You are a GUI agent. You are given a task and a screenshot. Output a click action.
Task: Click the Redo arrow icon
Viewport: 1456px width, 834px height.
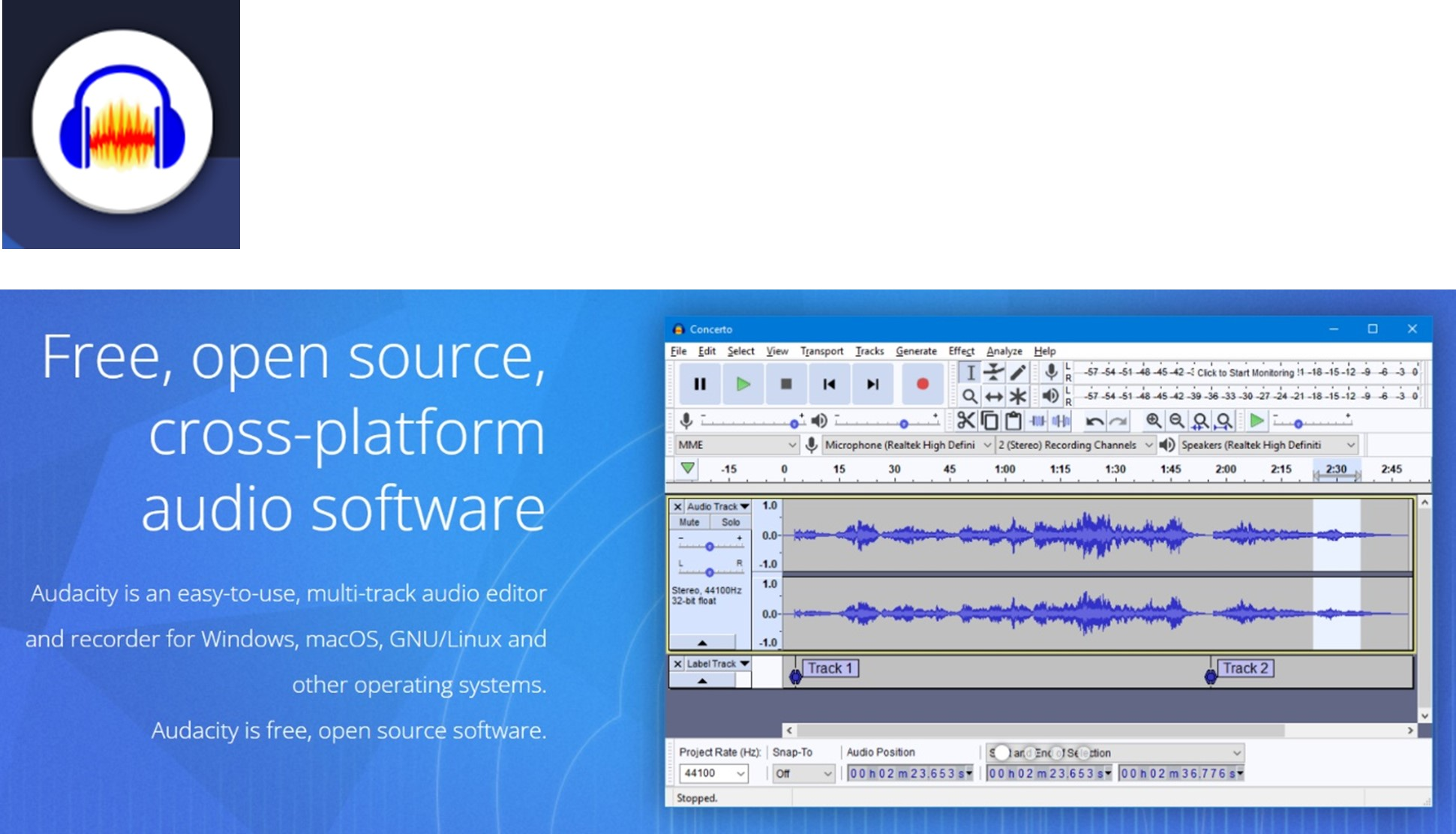pos(1118,421)
